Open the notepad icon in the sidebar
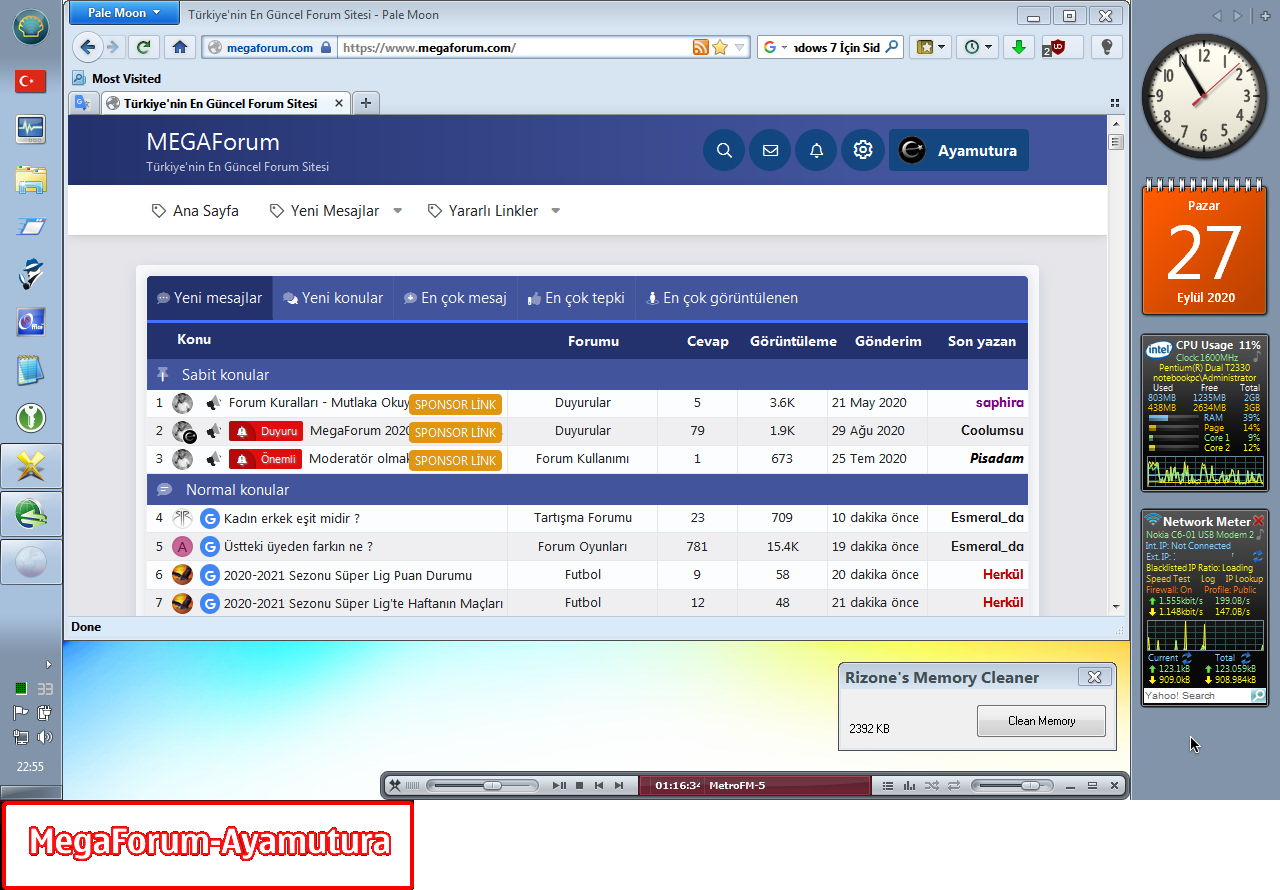The image size is (1280, 890). 31,370
